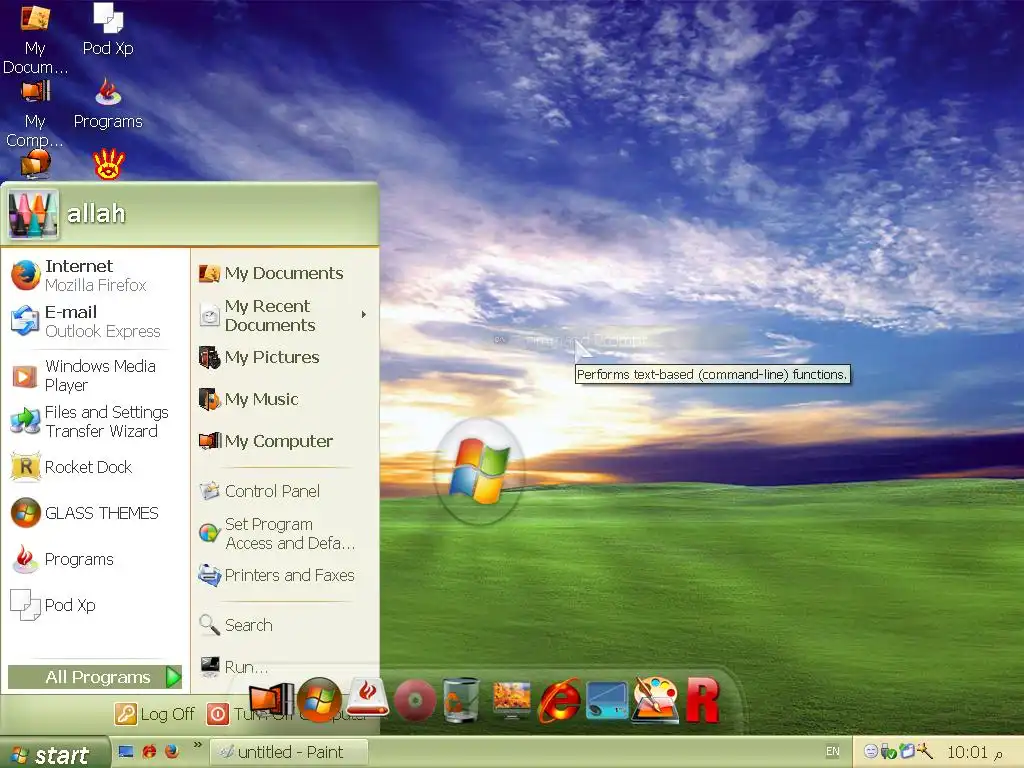Click Windows orb icon in RocketDock

[x=319, y=699]
